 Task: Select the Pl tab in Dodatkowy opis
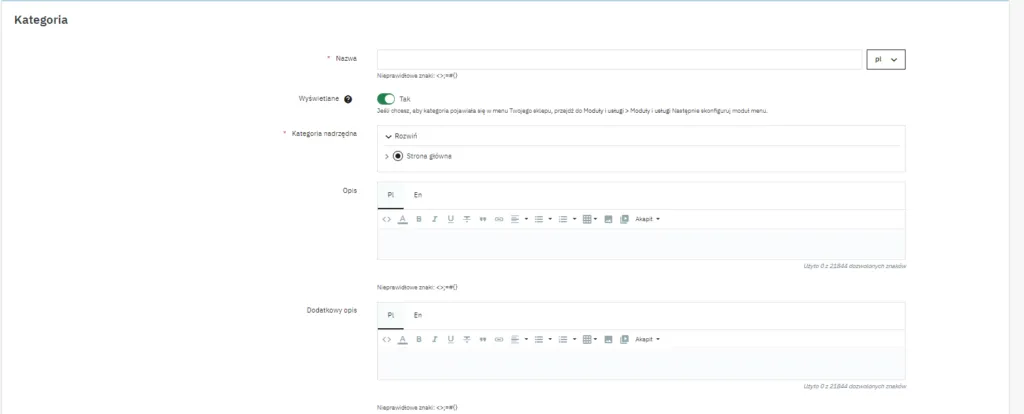pyautogui.click(x=391, y=314)
